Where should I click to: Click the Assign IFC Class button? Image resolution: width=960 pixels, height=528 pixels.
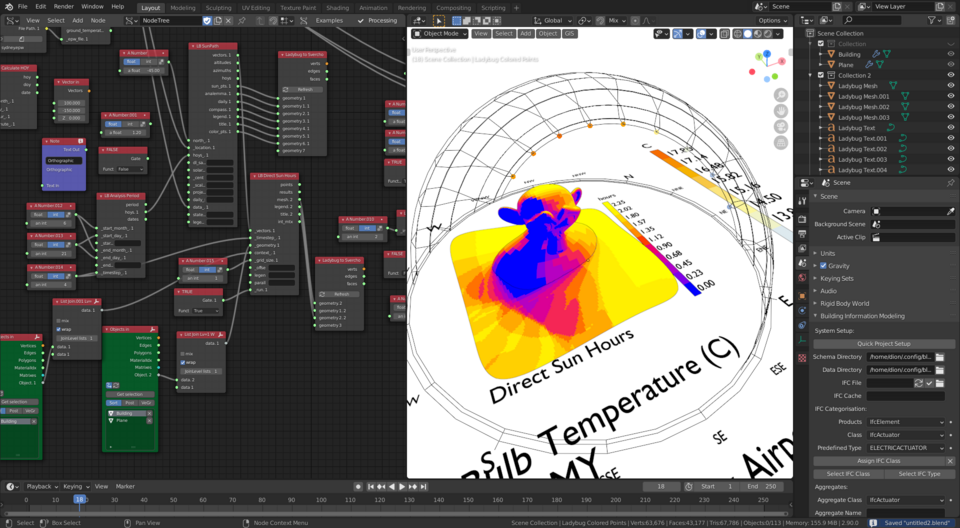click(x=879, y=461)
